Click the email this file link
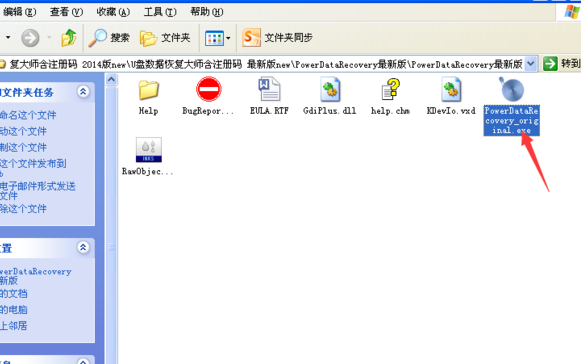Viewport: 581px width, 364px height. (37, 191)
